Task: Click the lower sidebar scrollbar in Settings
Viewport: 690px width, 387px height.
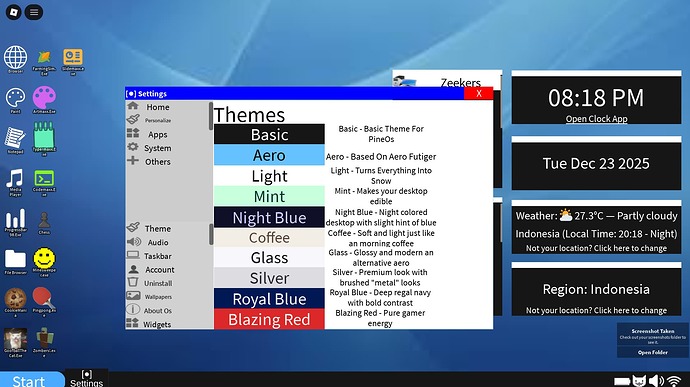Action: [211, 234]
